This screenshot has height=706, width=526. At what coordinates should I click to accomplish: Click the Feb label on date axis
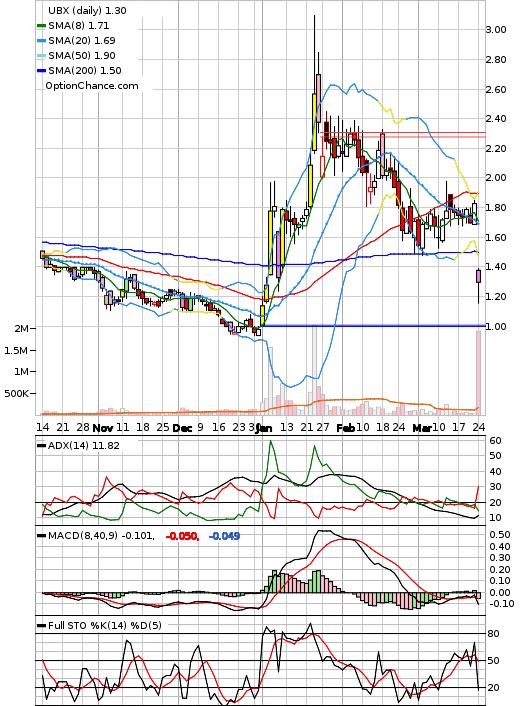(345, 428)
